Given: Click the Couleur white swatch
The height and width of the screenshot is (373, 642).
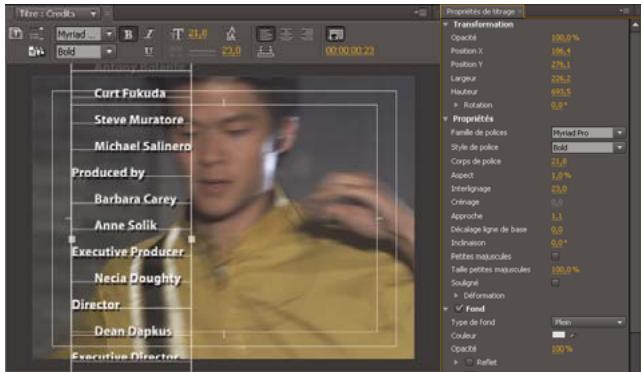Looking at the screenshot, I should point(558,335).
